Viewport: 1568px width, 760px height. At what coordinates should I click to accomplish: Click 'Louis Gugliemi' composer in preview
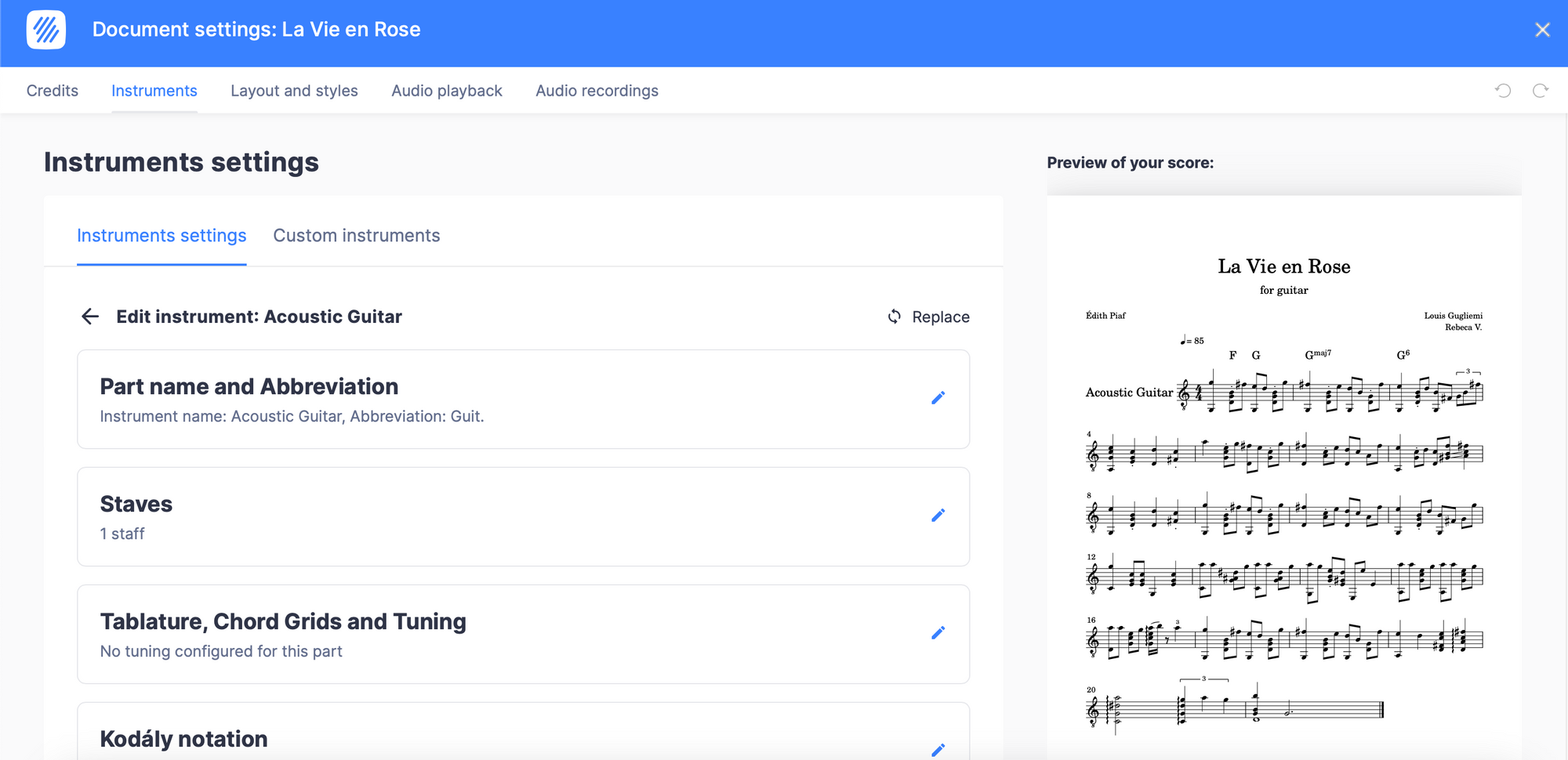[x=1454, y=316]
